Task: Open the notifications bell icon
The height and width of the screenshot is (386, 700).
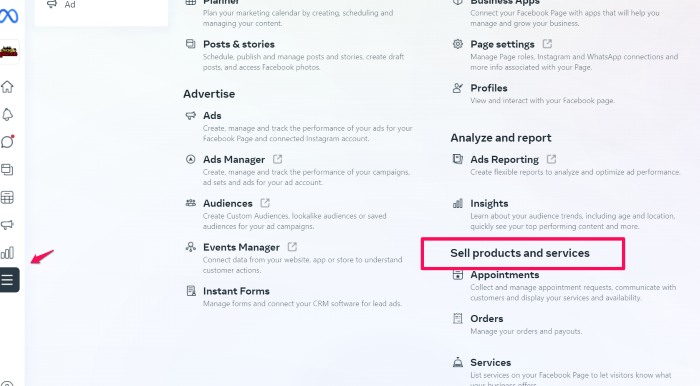Action: tap(8, 115)
